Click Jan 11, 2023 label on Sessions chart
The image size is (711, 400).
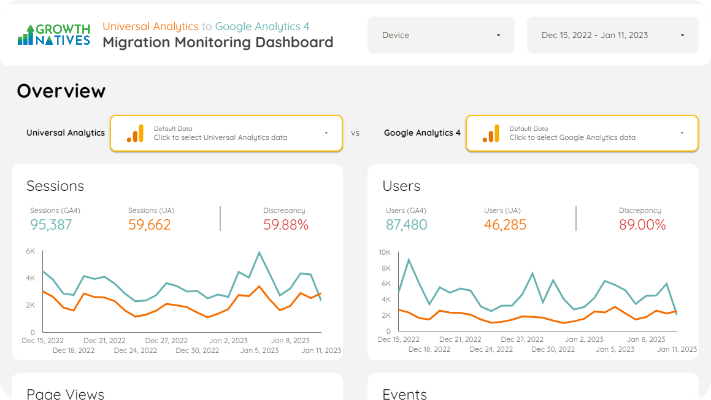pos(321,350)
